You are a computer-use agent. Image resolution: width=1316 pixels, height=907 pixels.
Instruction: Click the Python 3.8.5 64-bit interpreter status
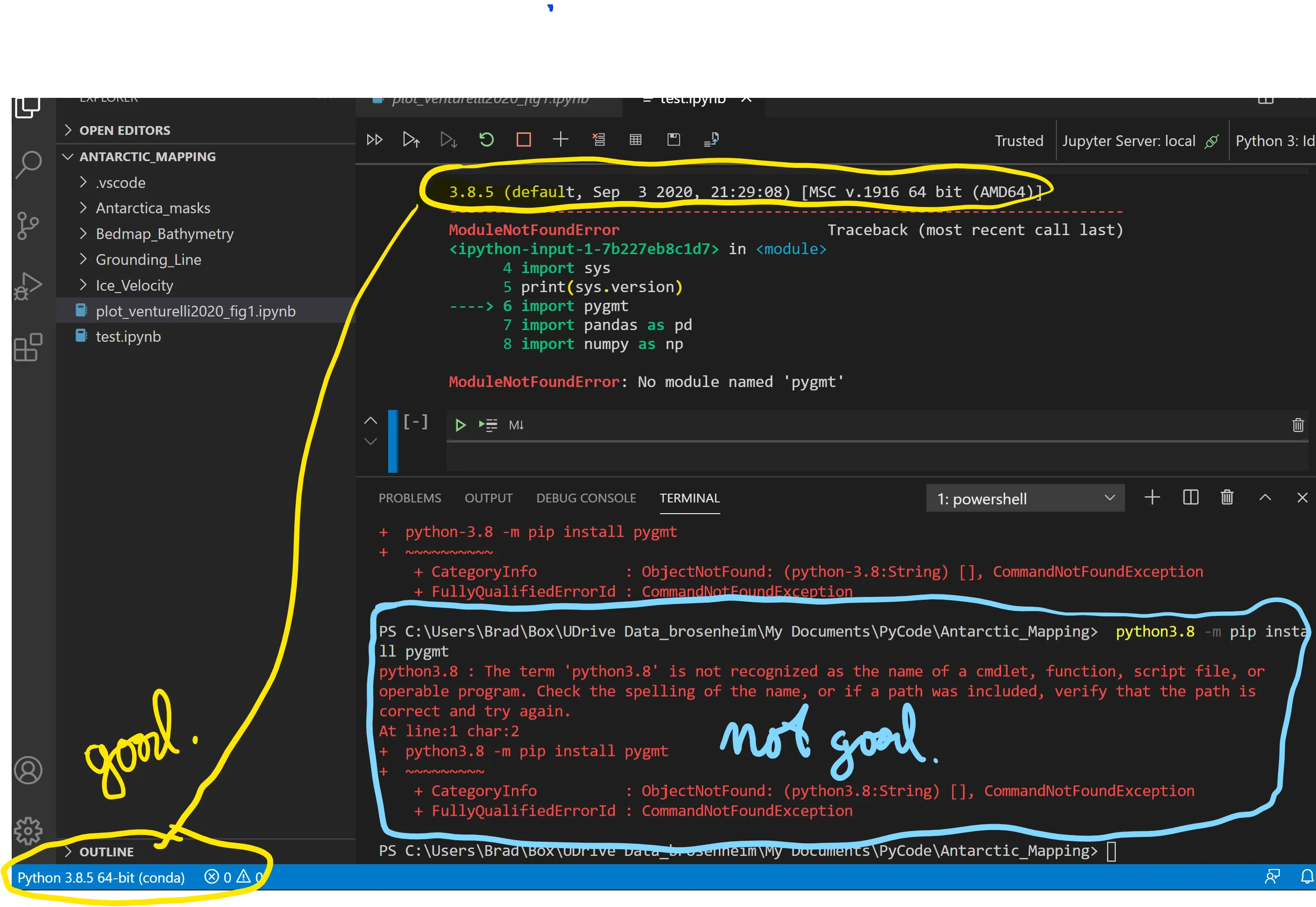coord(101,877)
